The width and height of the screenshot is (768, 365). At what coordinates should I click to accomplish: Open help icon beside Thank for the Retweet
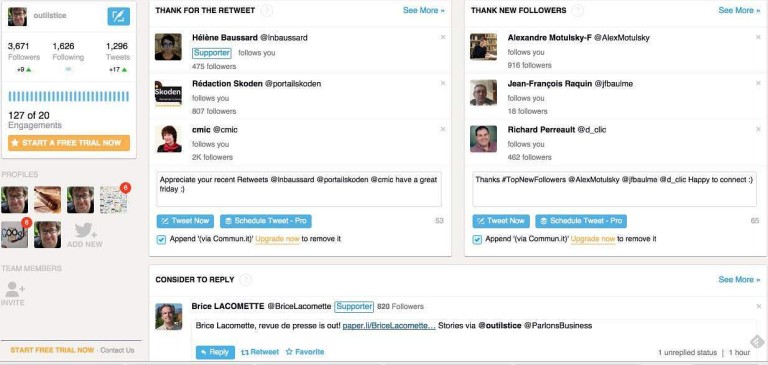266,10
